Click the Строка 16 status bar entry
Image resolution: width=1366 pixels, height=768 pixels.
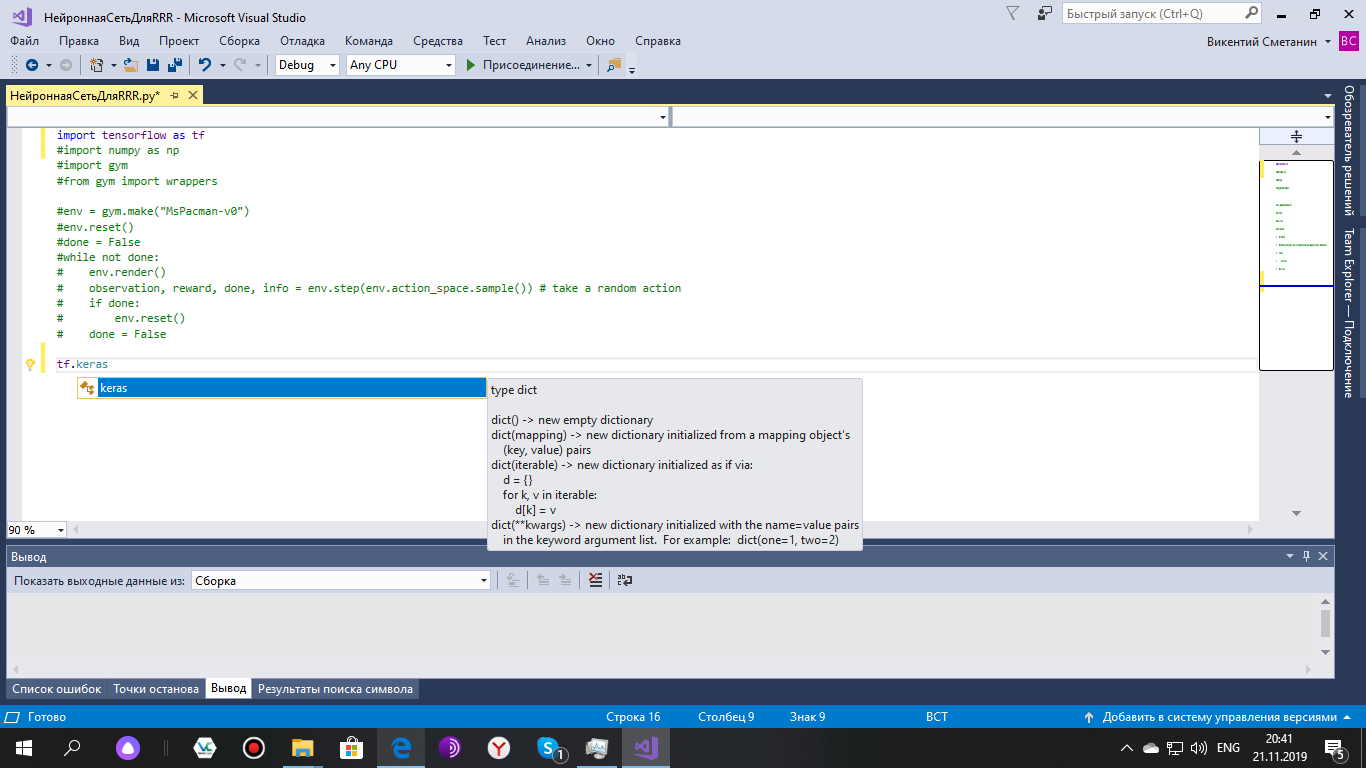click(x=633, y=717)
